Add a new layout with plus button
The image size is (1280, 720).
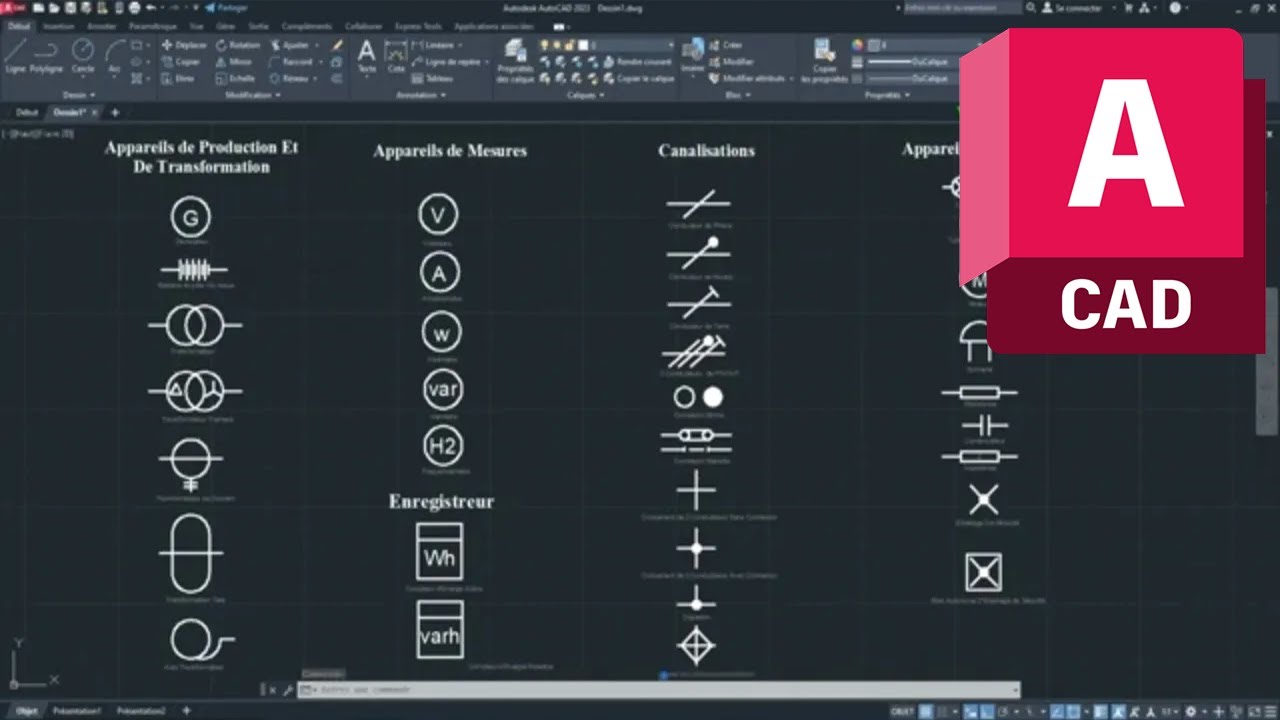click(x=186, y=711)
